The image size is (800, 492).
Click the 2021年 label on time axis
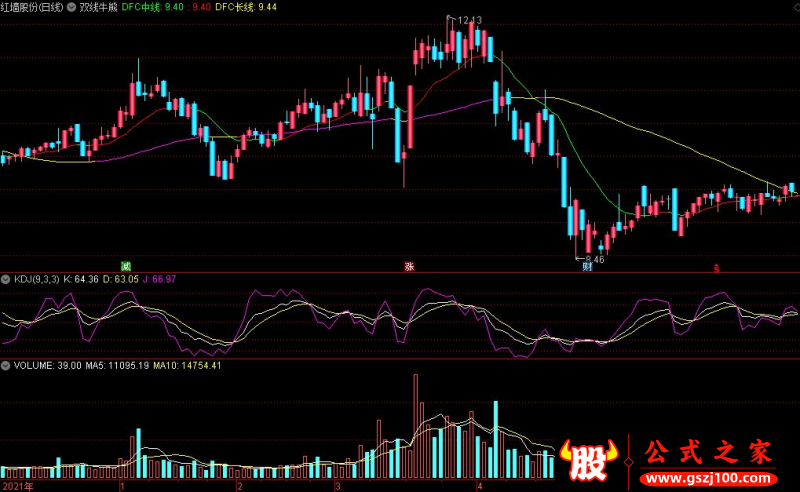[18, 486]
